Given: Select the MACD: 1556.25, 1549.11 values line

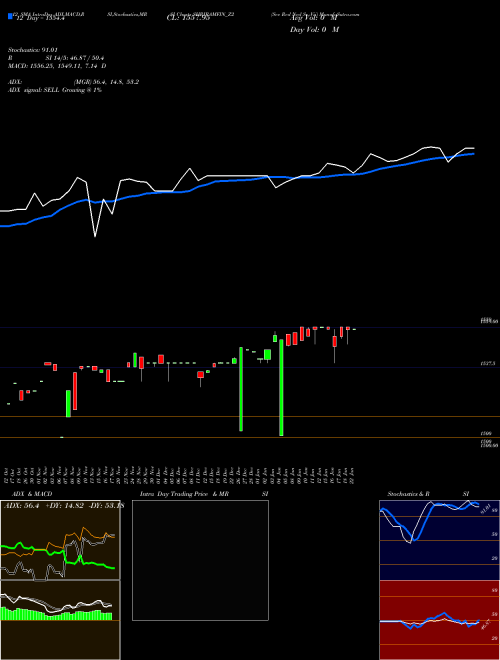Looking at the screenshot, I should (x=57, y=66).
